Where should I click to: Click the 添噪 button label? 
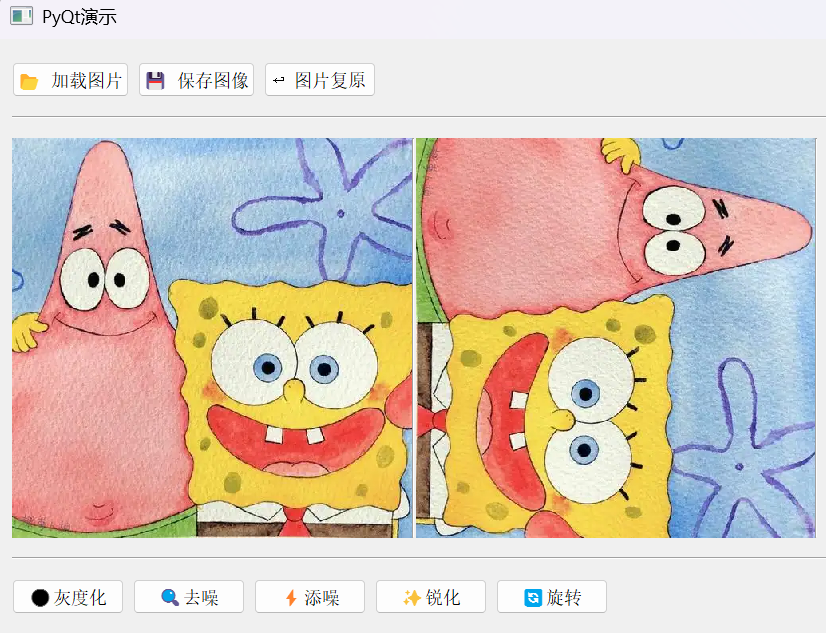click(x=322, y=598)
